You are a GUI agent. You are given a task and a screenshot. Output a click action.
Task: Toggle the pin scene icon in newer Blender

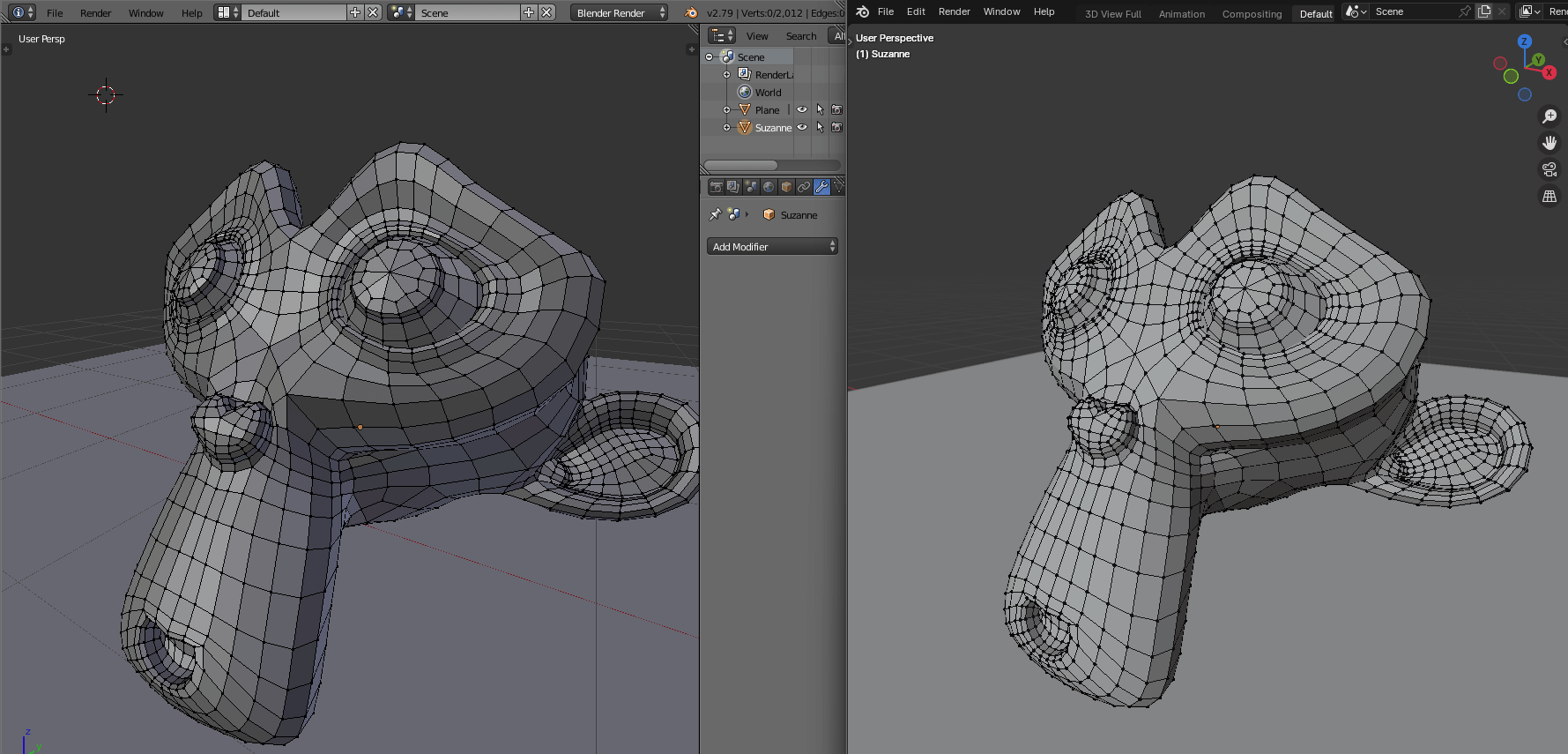tap(1464, 11)
